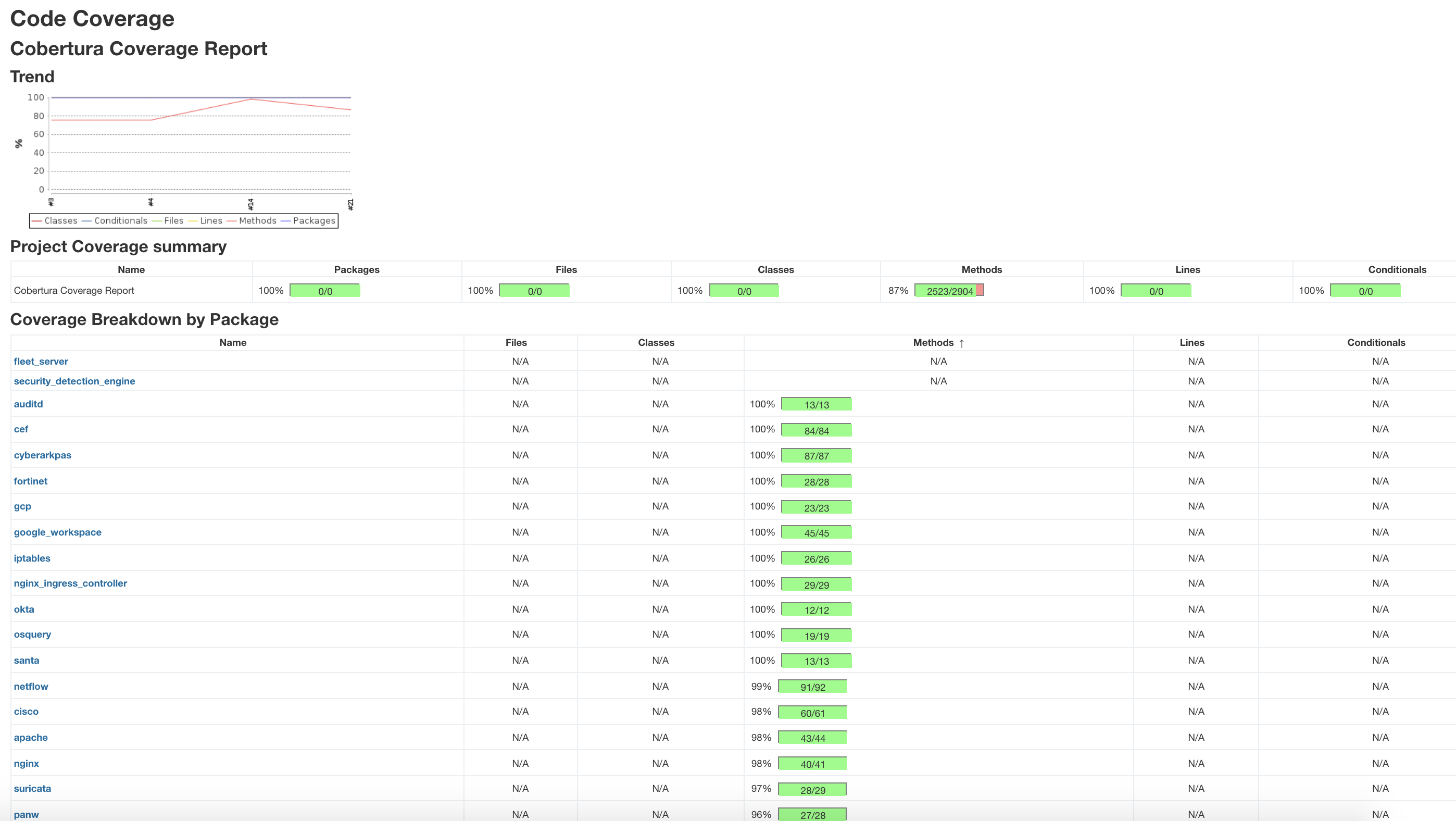Click the Packages legend entry in chart
This screenshot has height=821, width=1456.
point(313,220)
